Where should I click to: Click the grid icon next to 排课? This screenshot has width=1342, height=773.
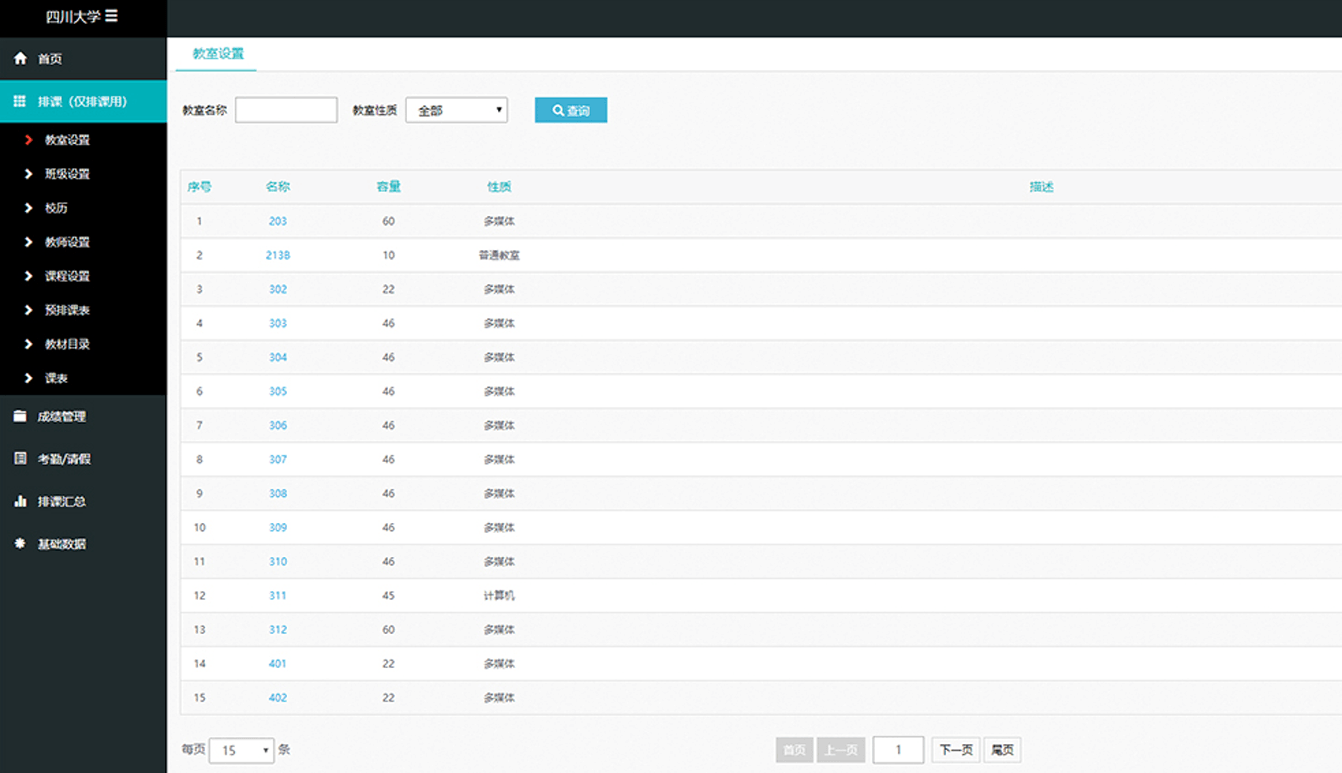(x=20, y=101)
